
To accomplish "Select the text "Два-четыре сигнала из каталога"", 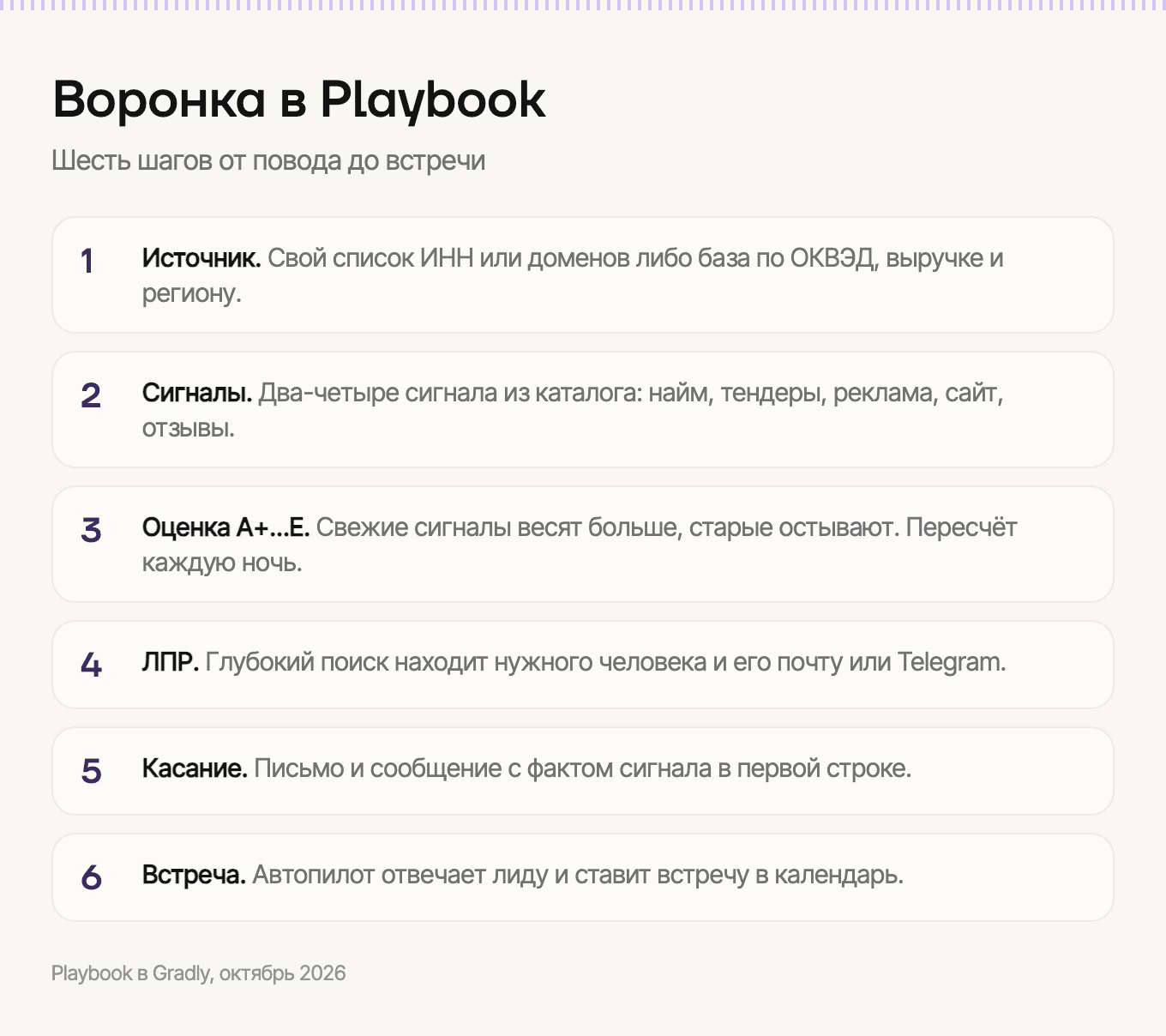I will tap(448, 393).
